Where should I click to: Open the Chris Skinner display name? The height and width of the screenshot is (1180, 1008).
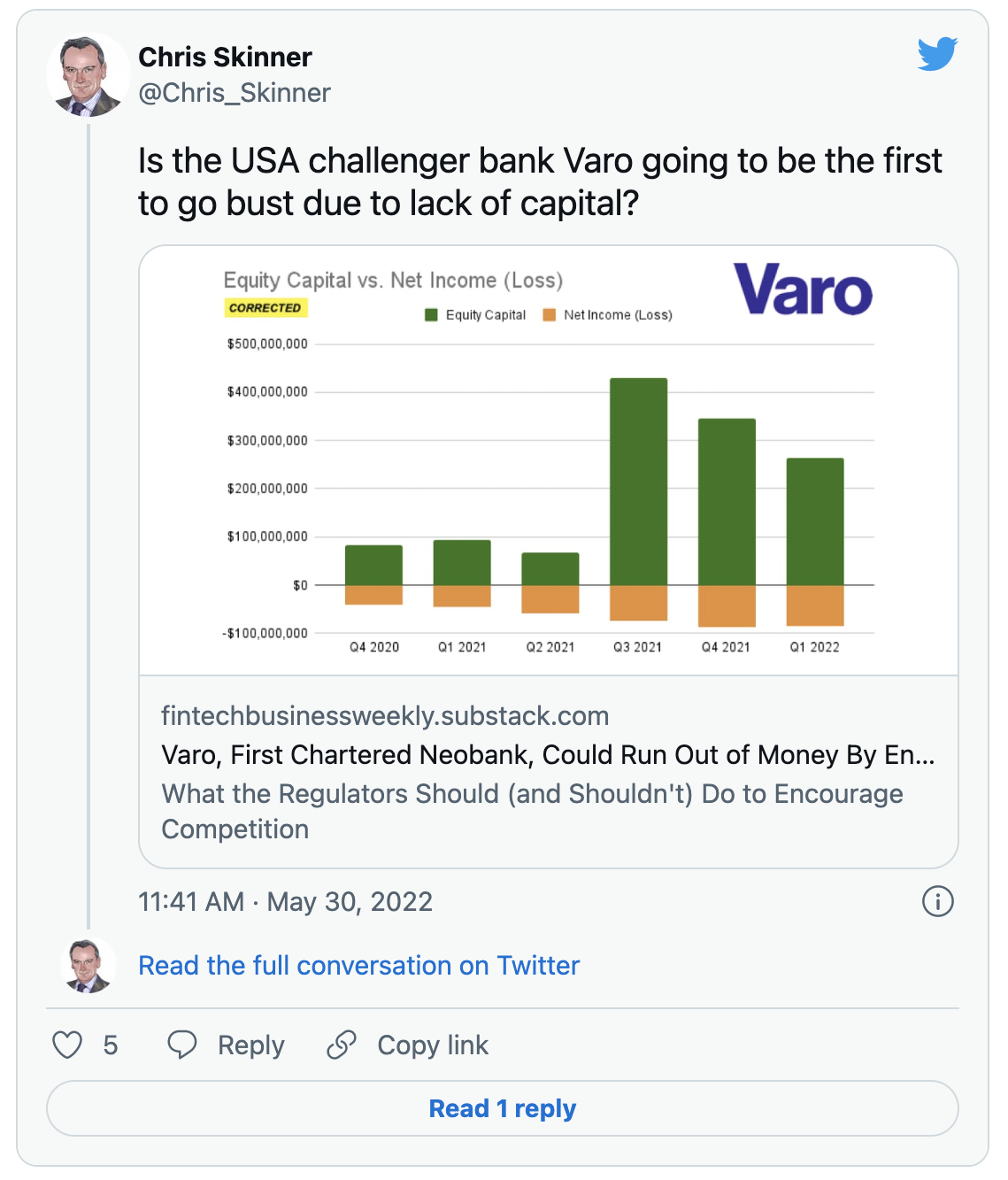pyautogui.click(x=225, y=57)
